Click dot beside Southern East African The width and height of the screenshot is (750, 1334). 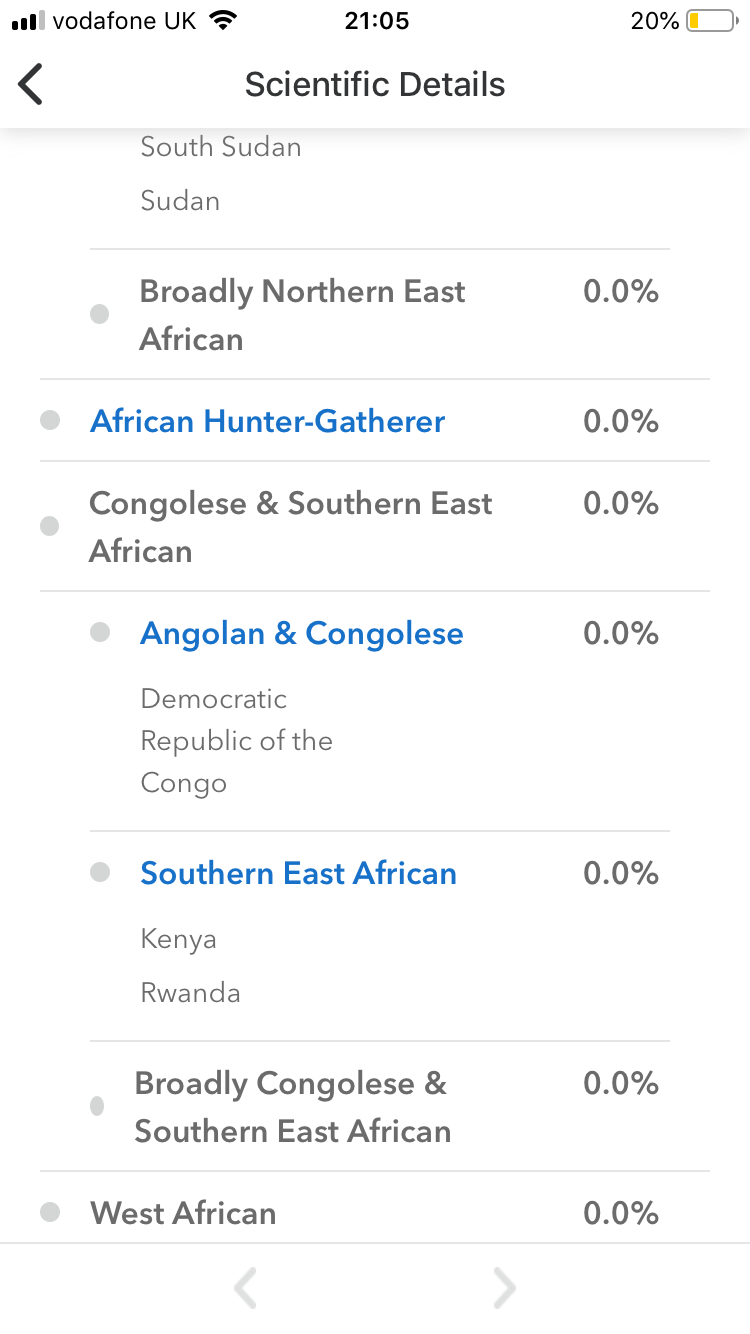click(x=100, y=872)
